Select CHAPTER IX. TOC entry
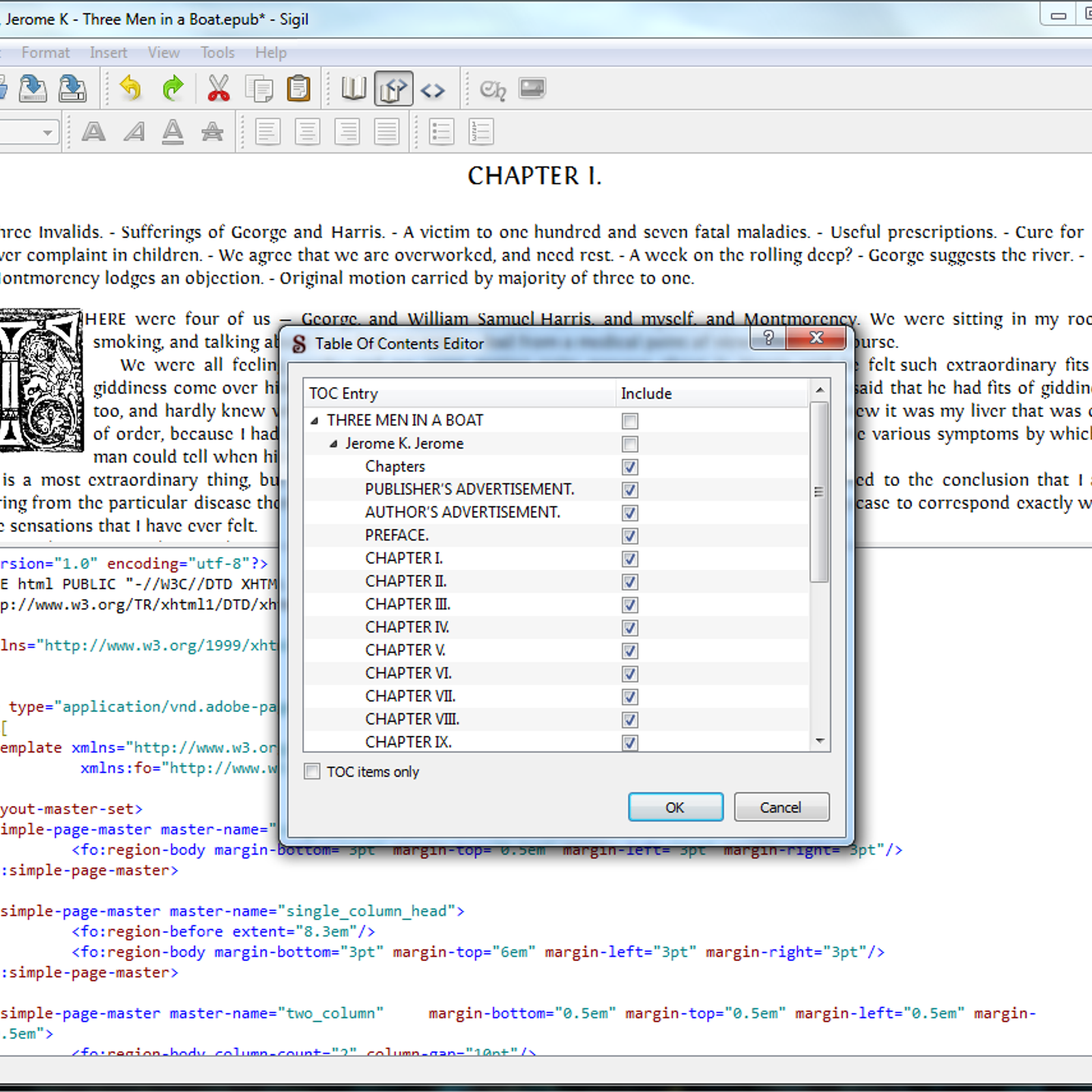1092x1092 pixels. pyautogui.click(x=408, y=742)
